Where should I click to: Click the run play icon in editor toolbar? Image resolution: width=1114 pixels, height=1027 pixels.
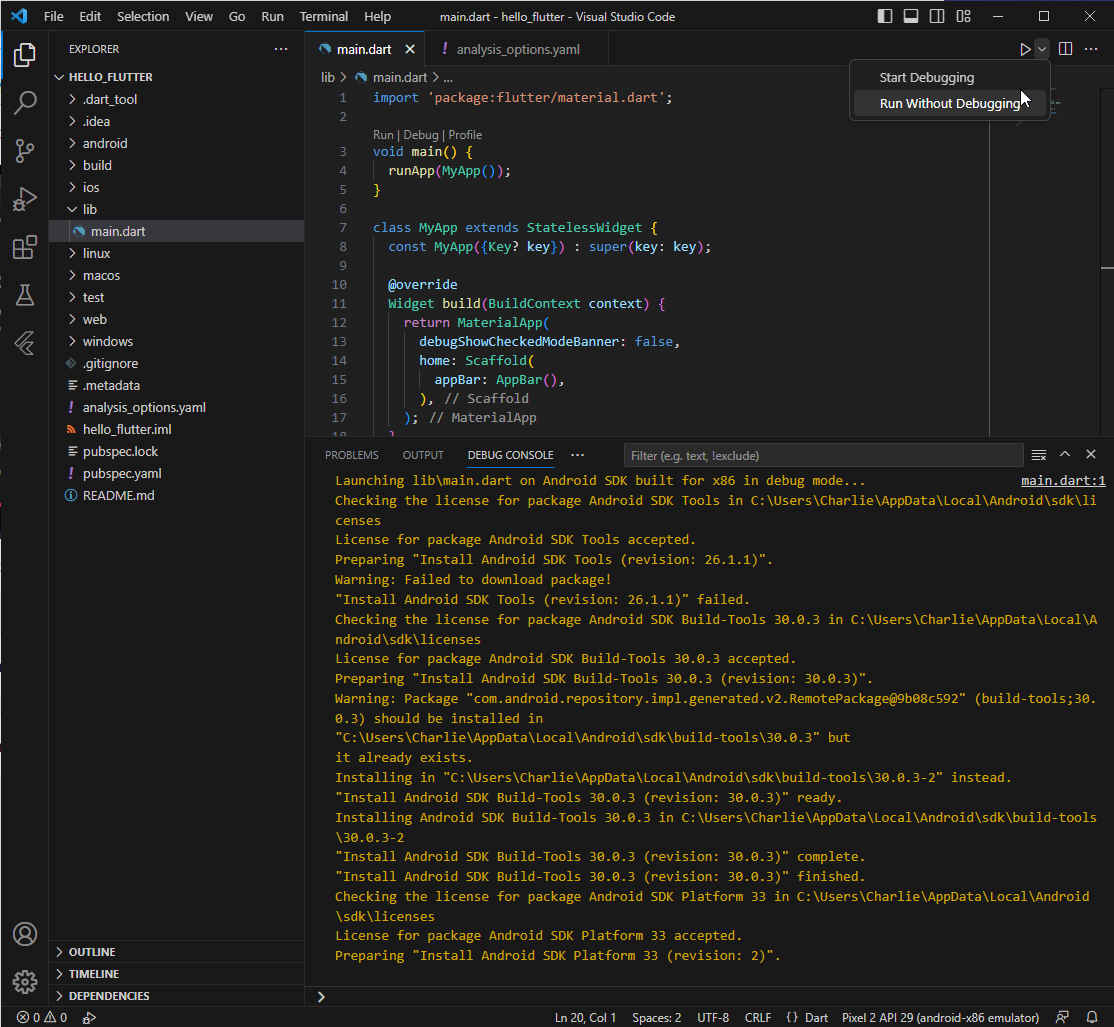[1024, 49]
